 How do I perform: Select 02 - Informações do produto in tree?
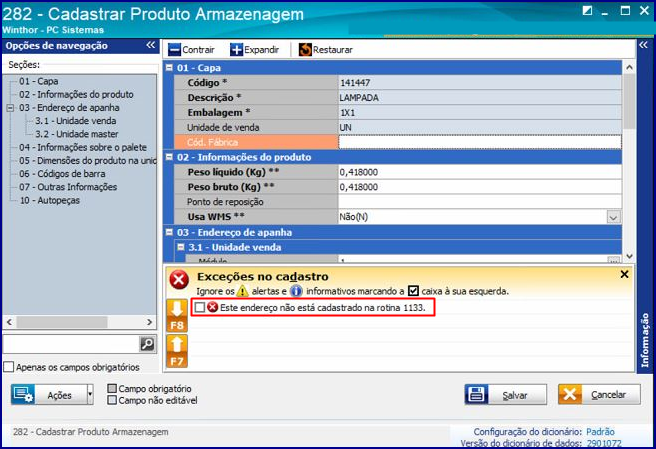click(x=76, y=95)
